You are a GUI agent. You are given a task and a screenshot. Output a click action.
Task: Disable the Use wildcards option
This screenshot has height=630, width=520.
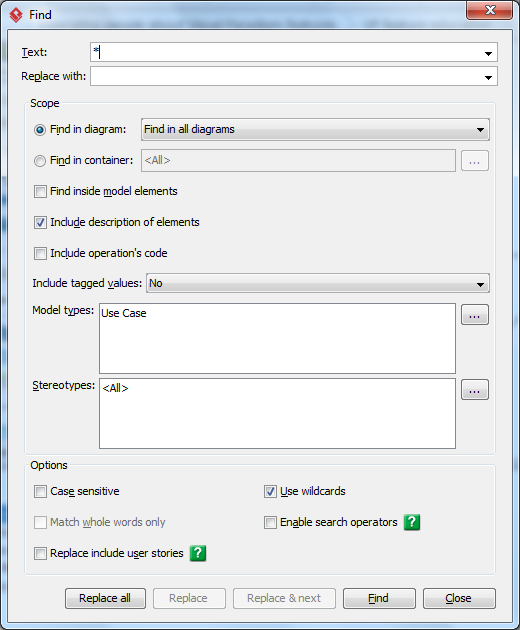click(x=270, y=491)
